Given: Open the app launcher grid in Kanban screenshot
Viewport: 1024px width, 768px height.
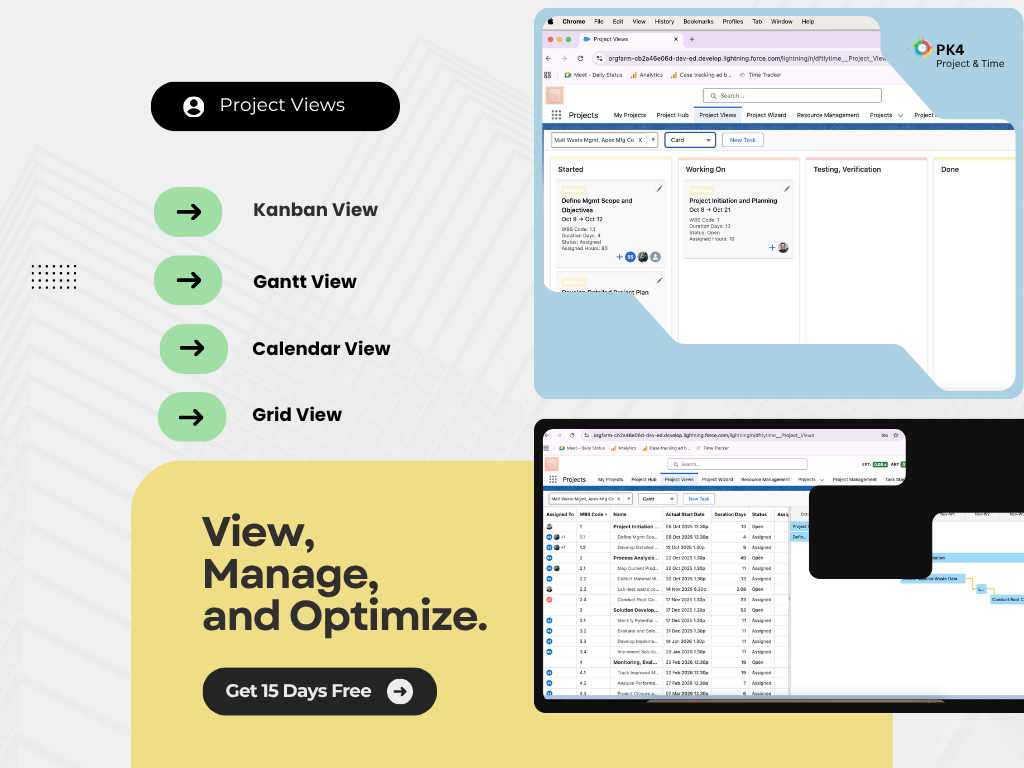Looking at the screenshot, I should tap(556, 115).
